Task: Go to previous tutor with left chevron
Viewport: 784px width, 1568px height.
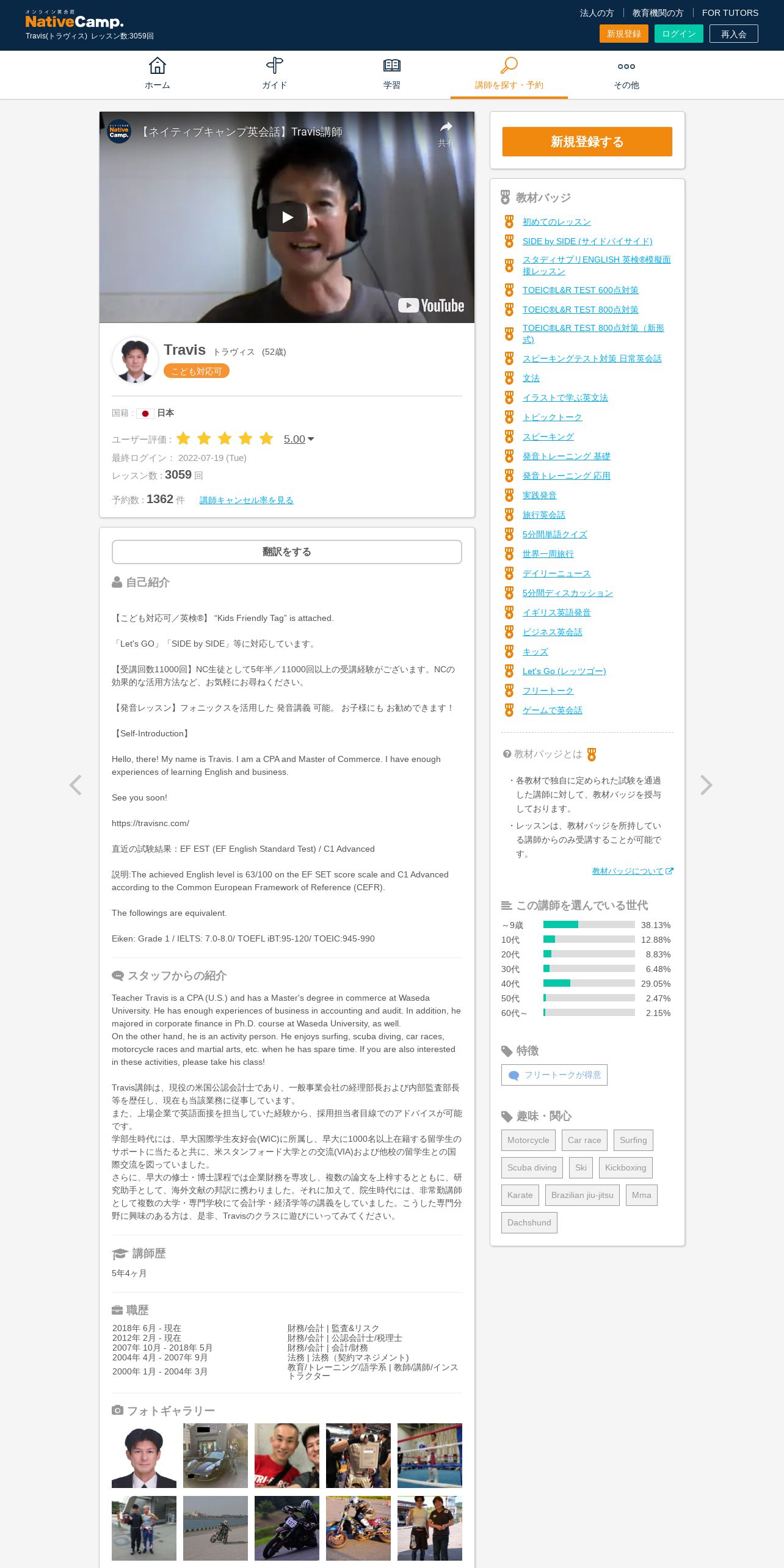Action: point(76,785)
